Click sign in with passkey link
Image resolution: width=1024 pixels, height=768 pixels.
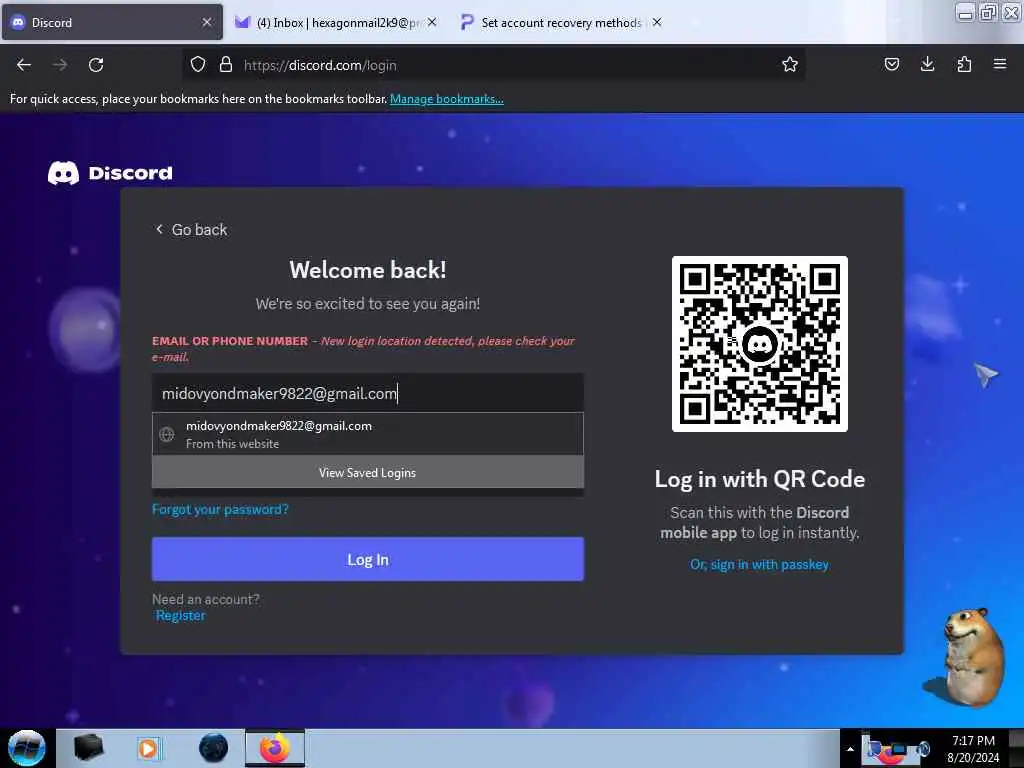tap(760, 564)
